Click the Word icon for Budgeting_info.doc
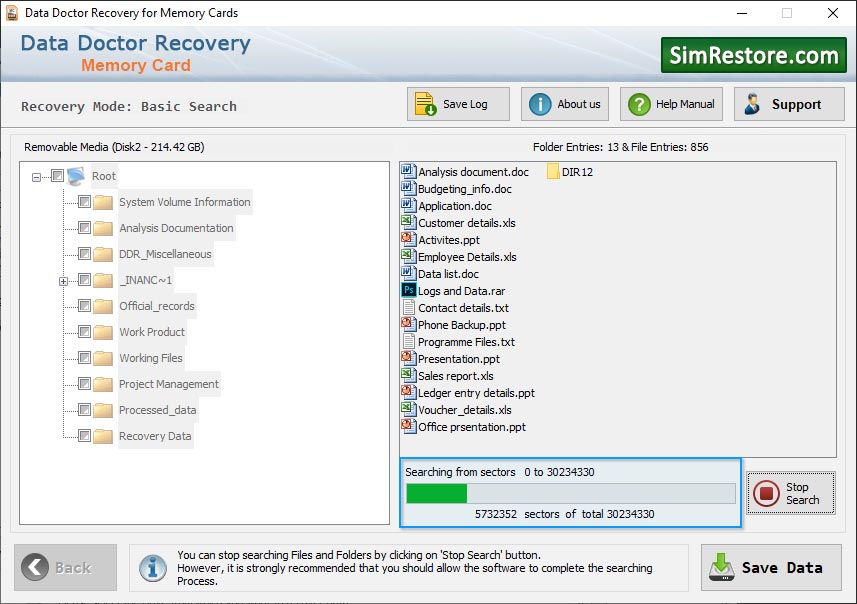Viewport: 857px width, 604px height. 408,188
